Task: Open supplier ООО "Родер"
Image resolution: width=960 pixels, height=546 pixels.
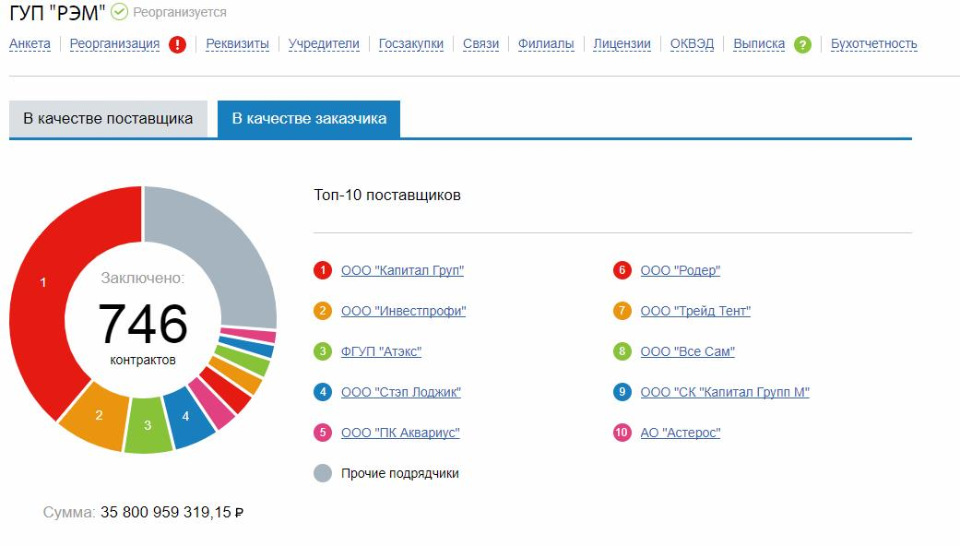Action: click(x=680, y=271)
